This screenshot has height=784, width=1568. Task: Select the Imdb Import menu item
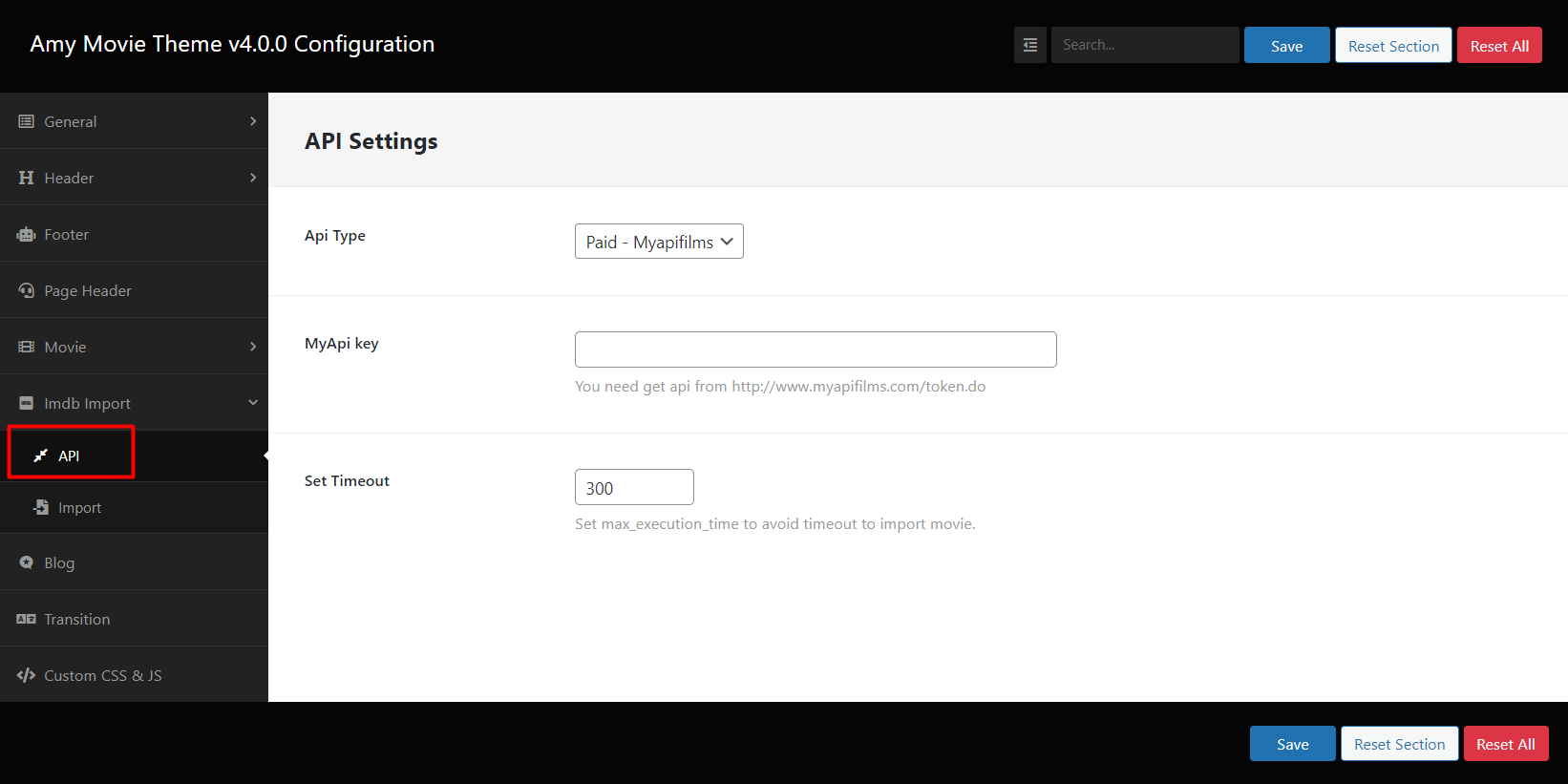[134, 403]
